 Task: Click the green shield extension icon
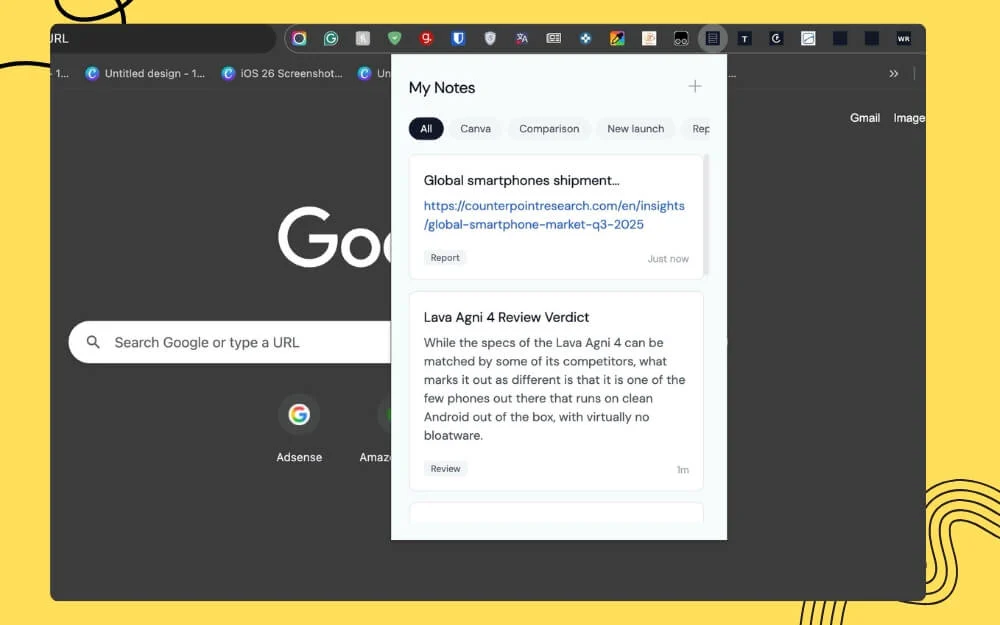394,37
